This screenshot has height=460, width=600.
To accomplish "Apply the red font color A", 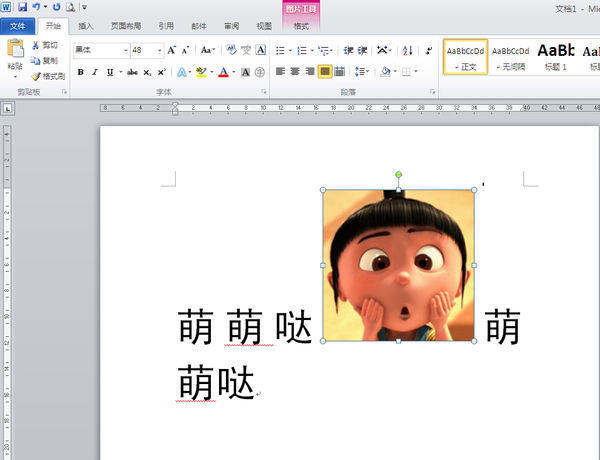I will (x=223, y=72).
